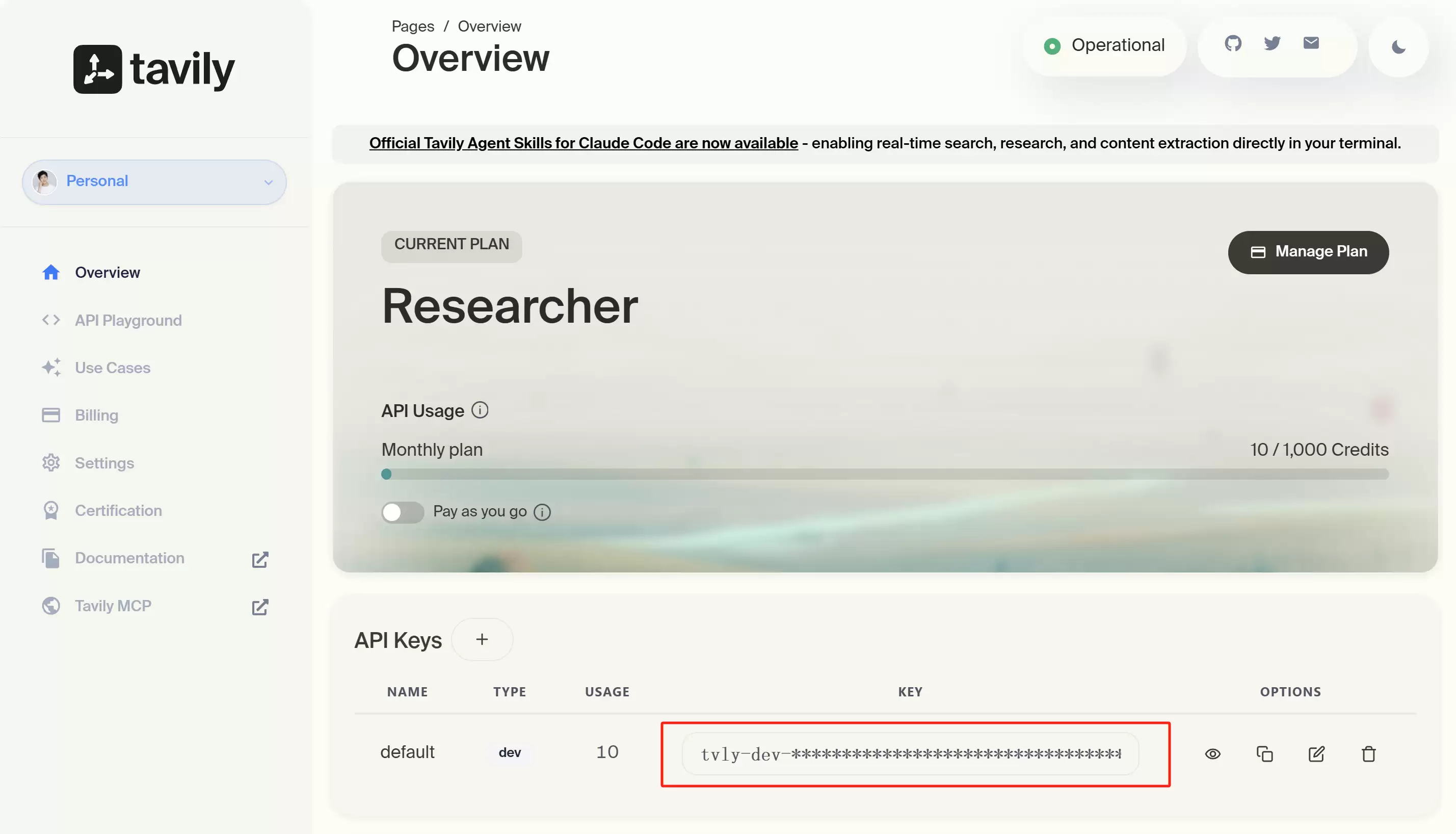The width and height of the screenshot is (1456, 834).
Task: Click the usage value "10" cell
Action: pos(607,752)
